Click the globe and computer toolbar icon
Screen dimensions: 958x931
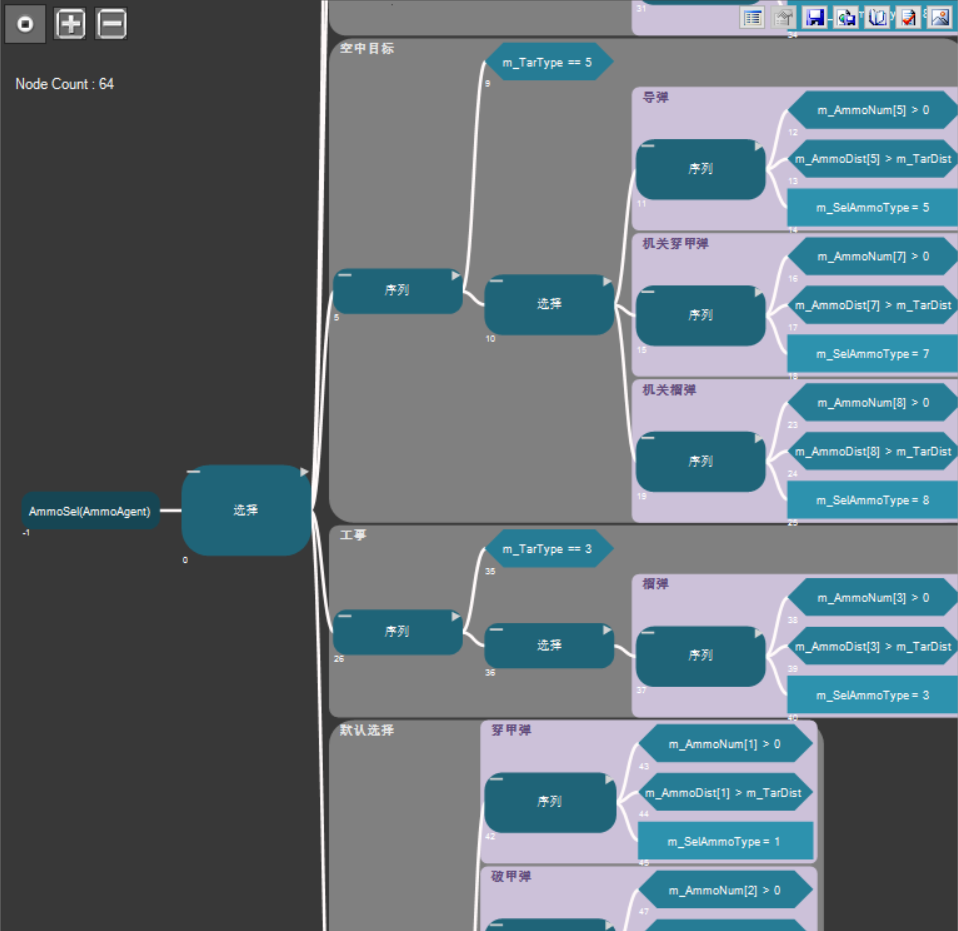(x=846, y=17)
